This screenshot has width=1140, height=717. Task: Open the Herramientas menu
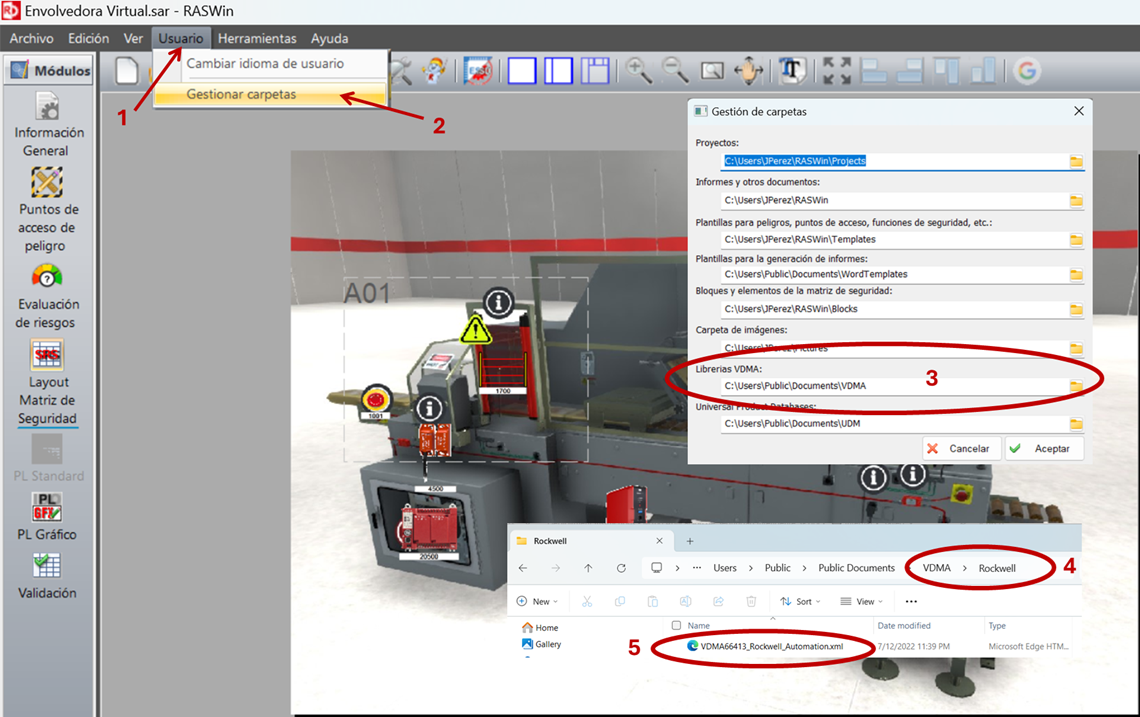257,39
